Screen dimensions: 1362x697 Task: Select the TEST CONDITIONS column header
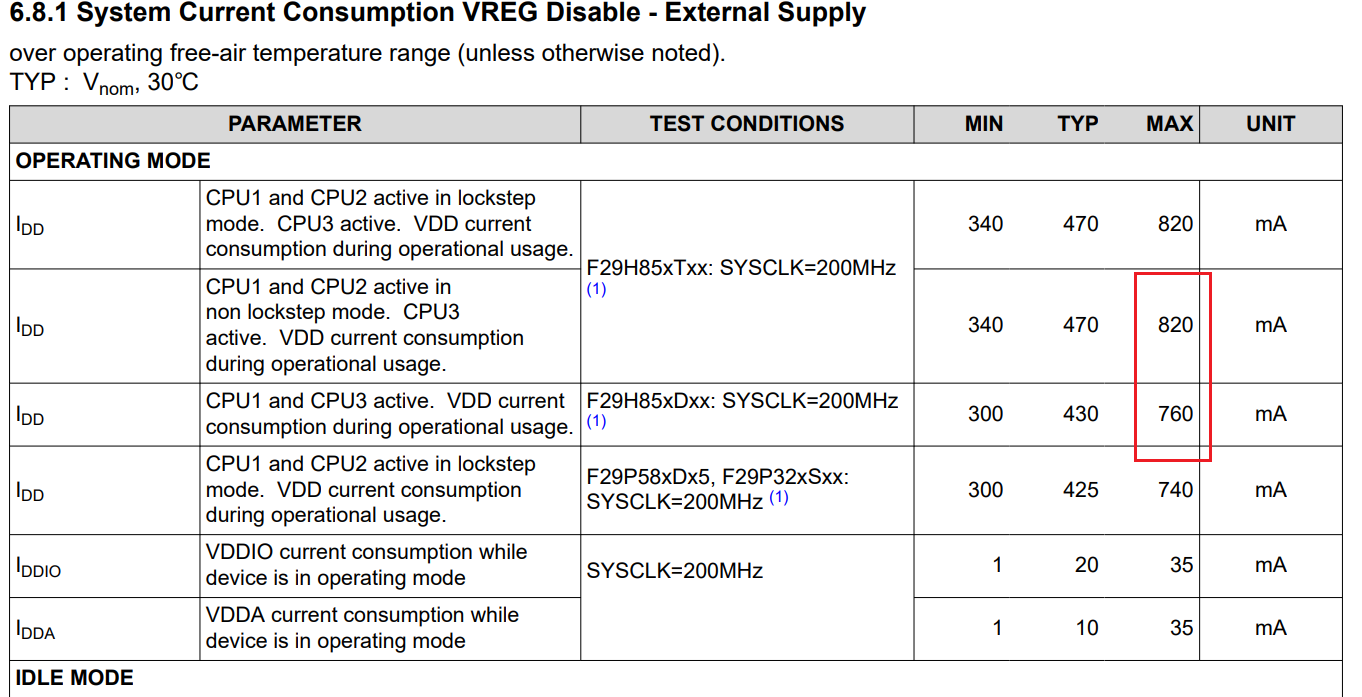click(747, 124)
